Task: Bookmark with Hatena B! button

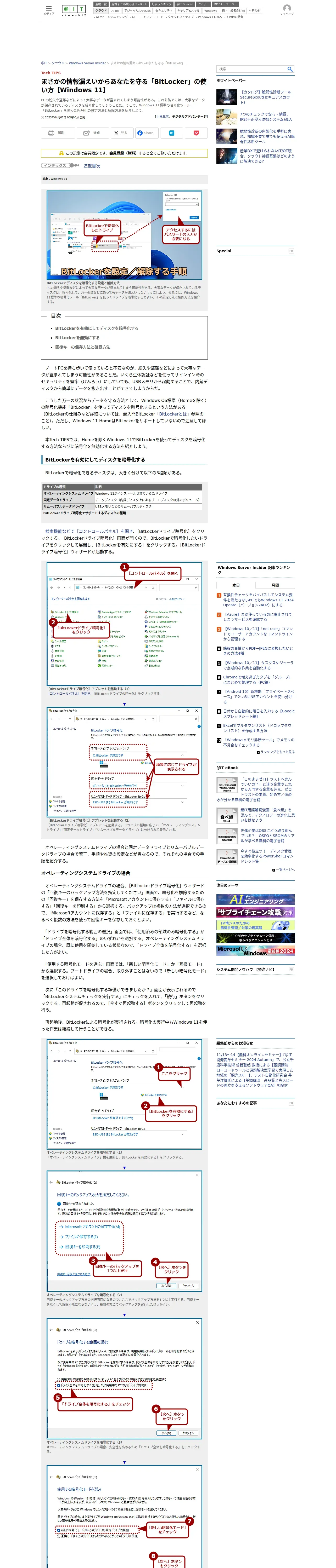Action: pos(171,133)
